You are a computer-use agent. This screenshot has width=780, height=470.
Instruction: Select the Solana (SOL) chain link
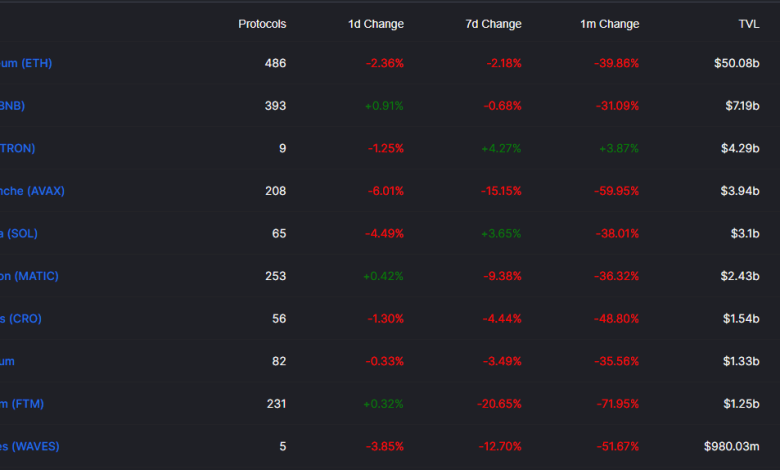[19, 233]
